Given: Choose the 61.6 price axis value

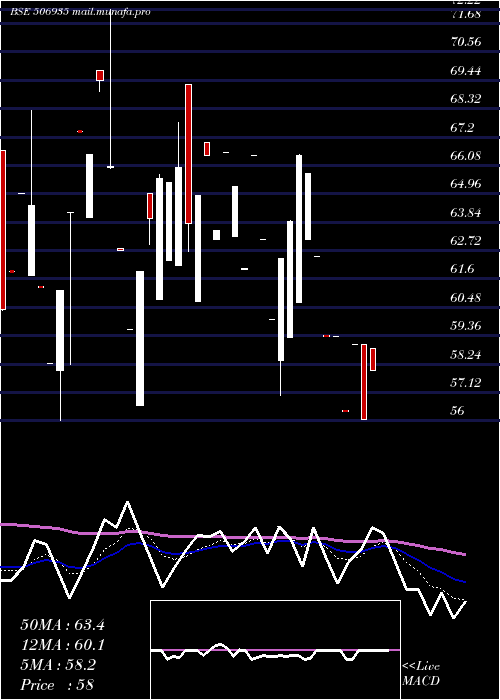Looking at the screenshot, I should click(462, 269).
